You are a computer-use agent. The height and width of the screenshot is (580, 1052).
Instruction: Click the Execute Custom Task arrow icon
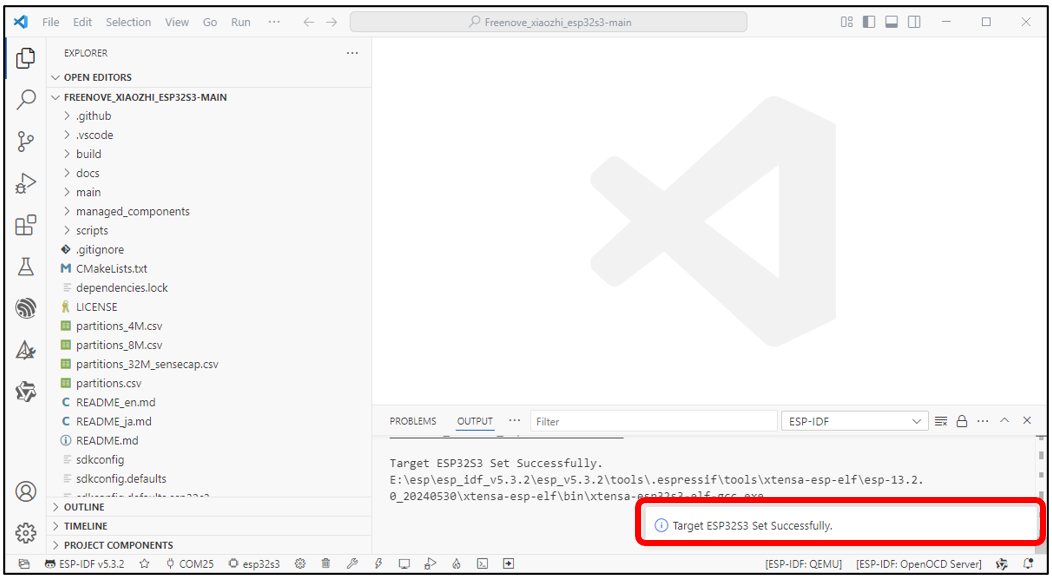point(509,564)
